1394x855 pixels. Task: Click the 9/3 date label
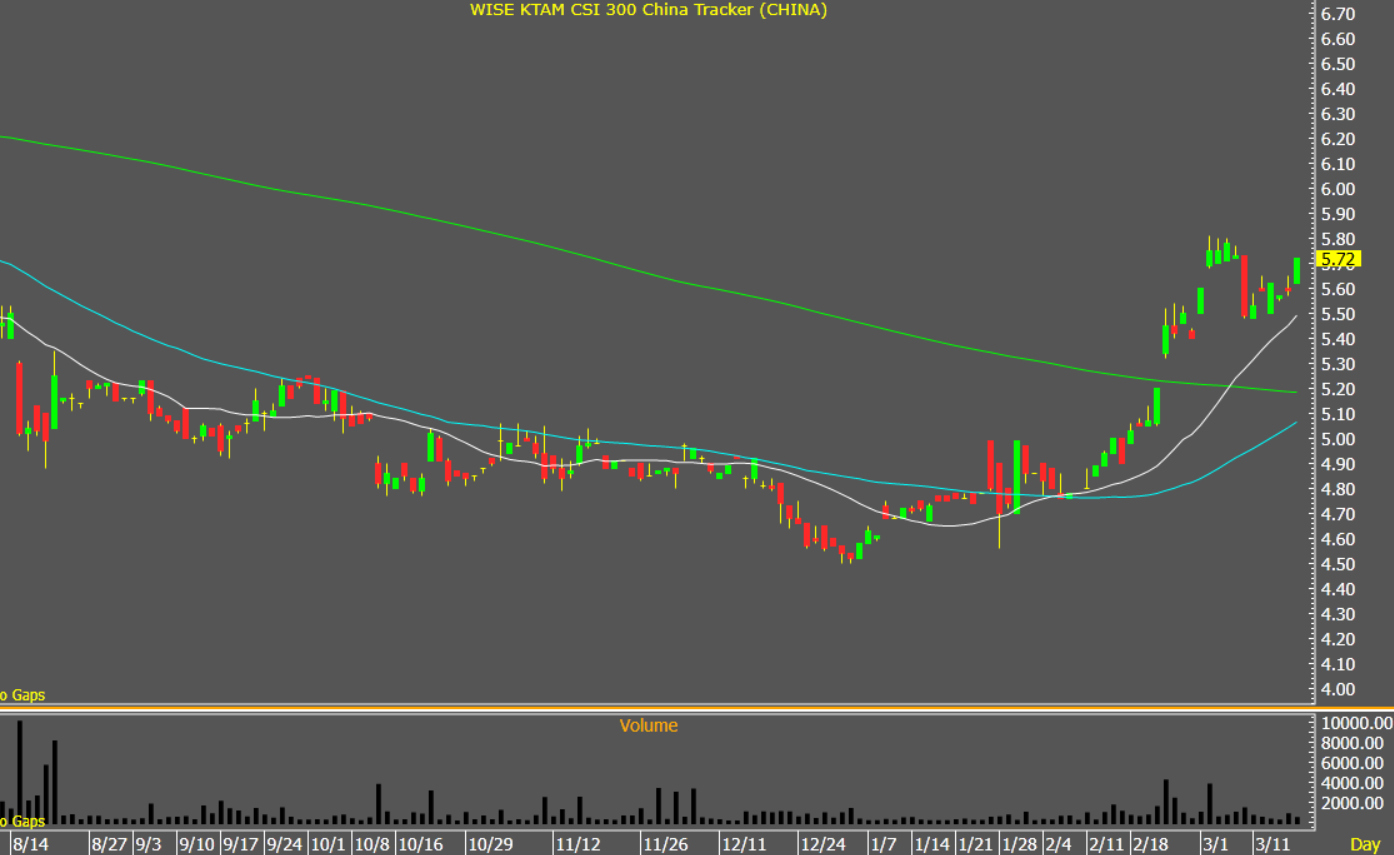coord(148,845)
